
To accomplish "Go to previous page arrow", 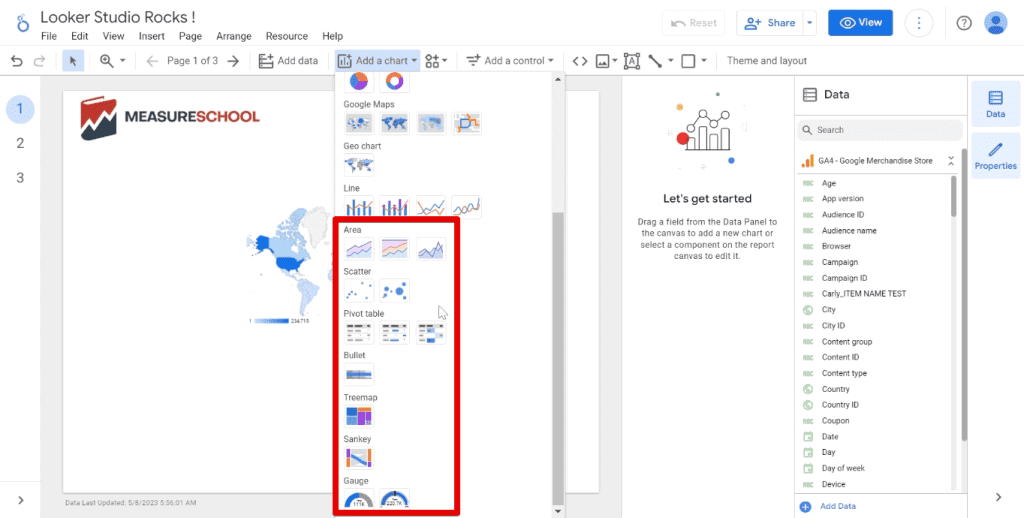I will (x=152, y=61).
